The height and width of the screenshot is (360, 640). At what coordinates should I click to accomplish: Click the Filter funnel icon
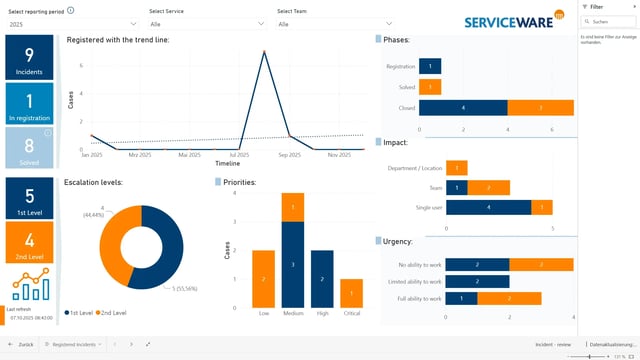pos(584,7)
